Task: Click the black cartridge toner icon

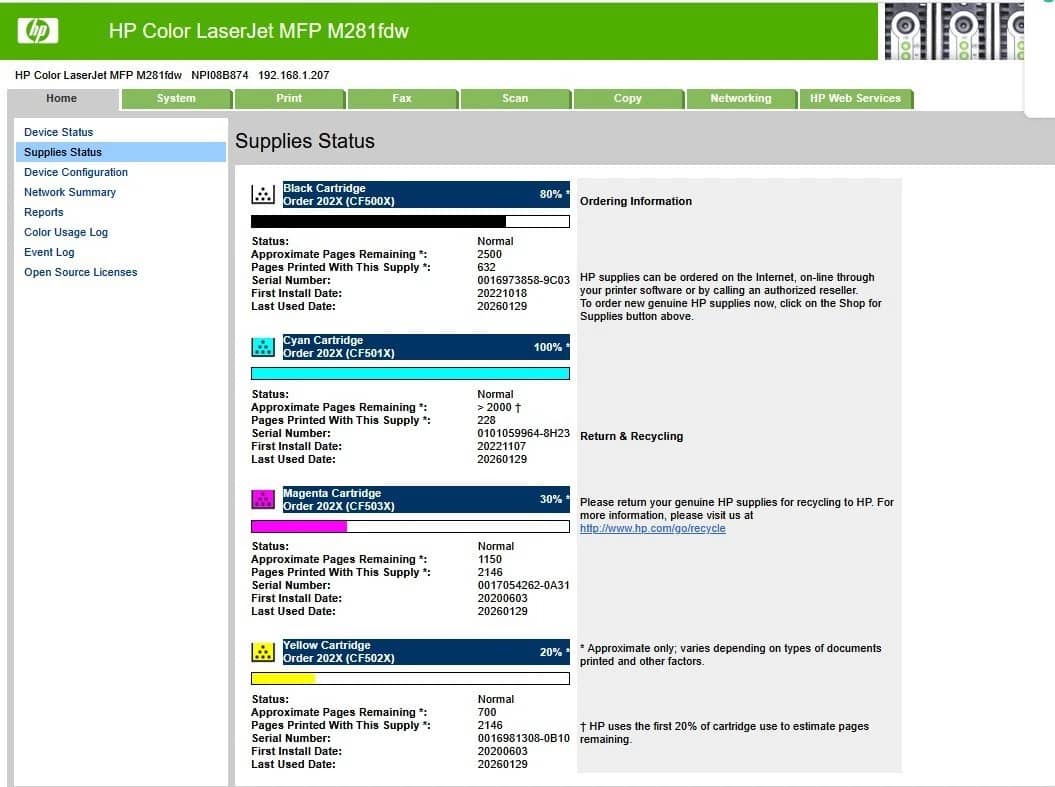Action: (x=262, y=194)
